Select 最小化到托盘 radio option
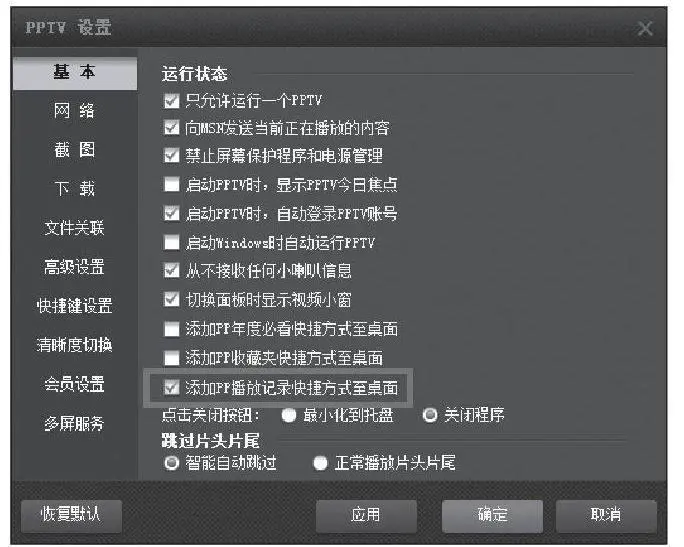Screen dimensions: 684x547 click(x=290, y=415)
